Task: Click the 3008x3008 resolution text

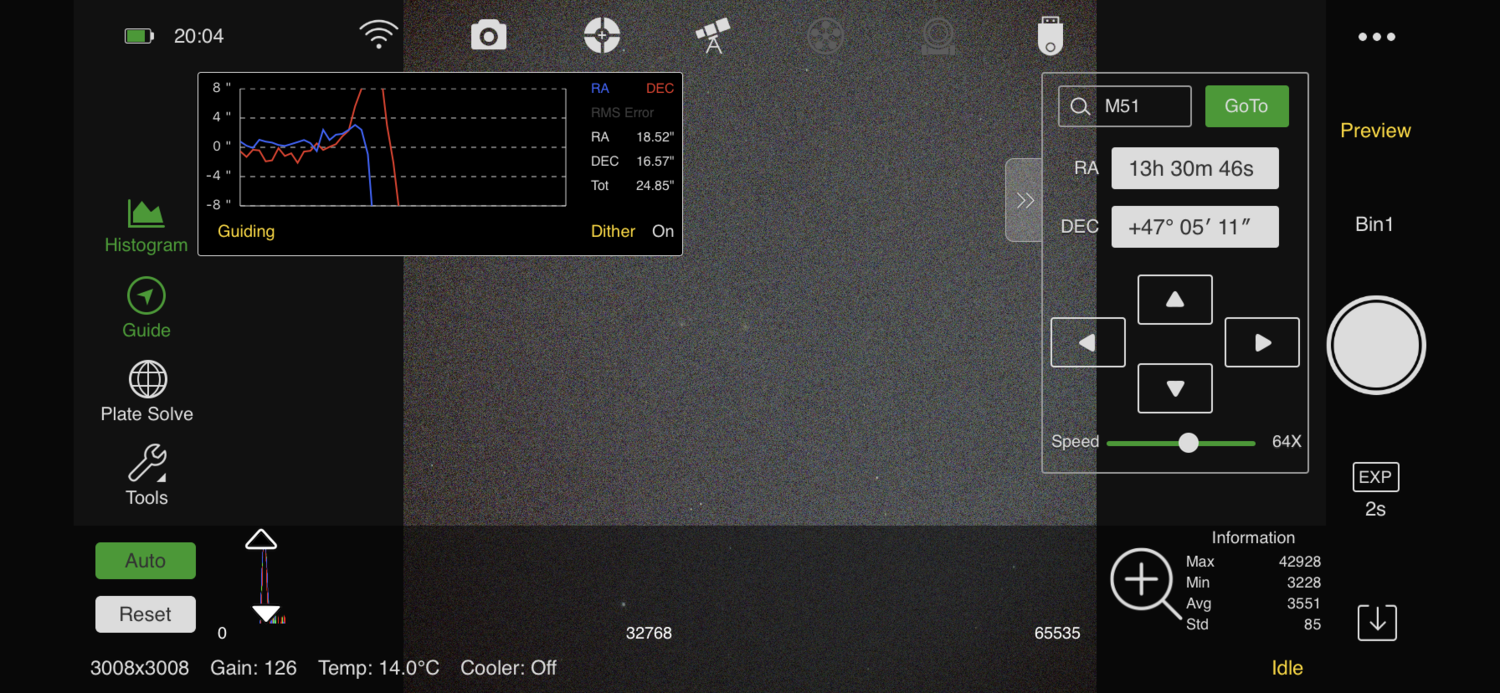Action: [x=141, y=668]
